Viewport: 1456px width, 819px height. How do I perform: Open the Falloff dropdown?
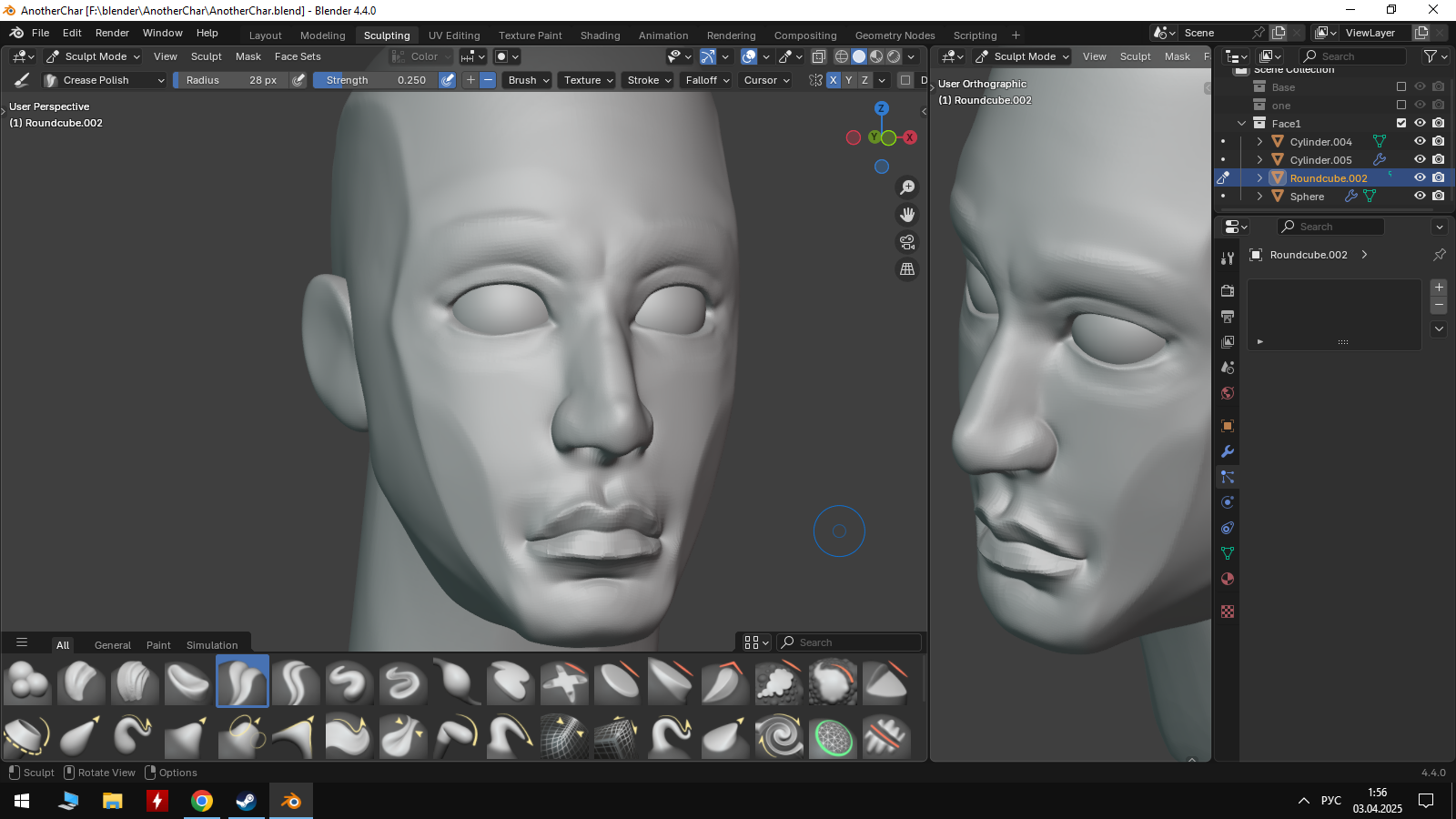pos(707,80)
